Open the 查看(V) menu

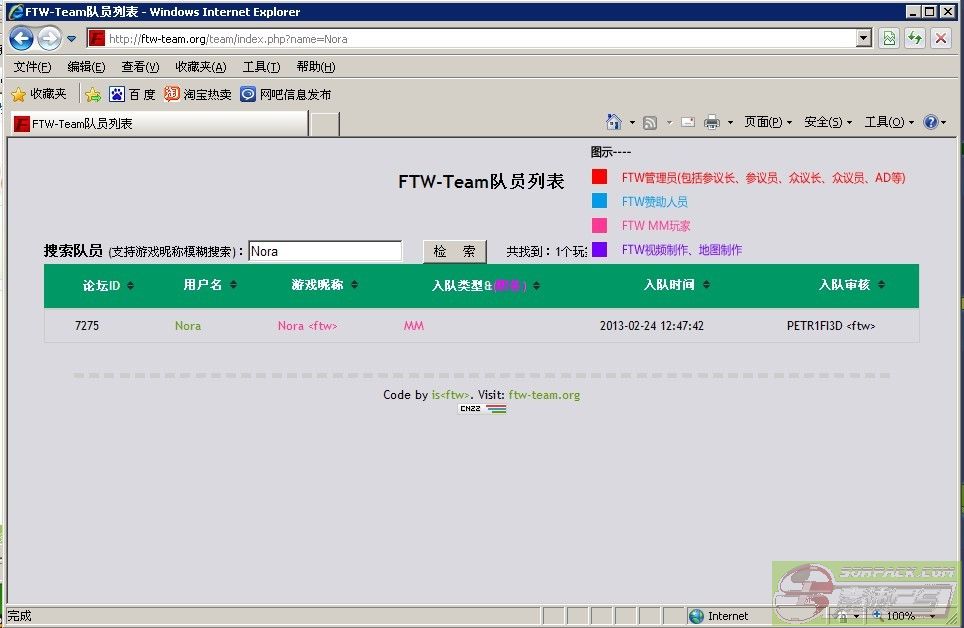pos(140,67)
